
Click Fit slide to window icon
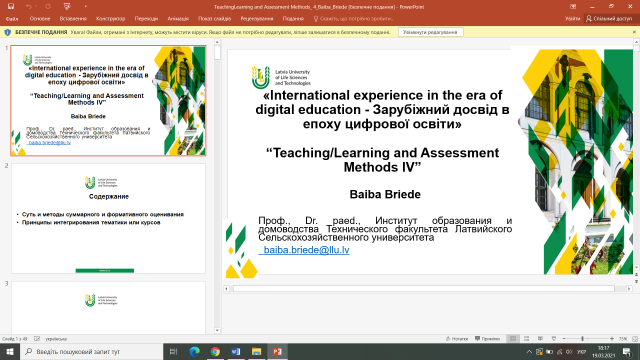click(x=635, y=339)
